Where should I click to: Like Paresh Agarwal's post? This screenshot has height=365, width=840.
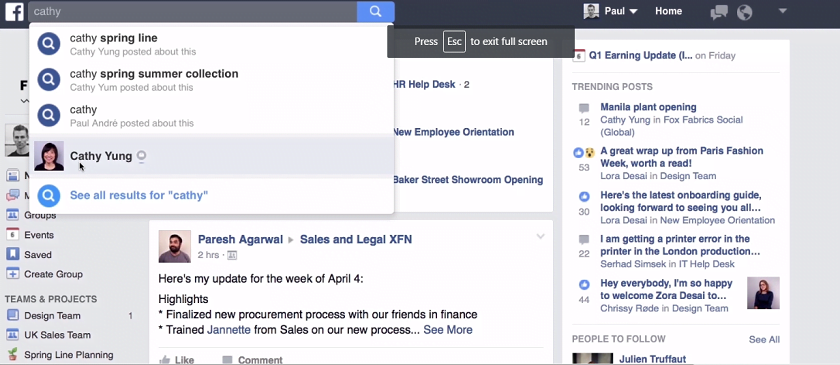point(177,360)
